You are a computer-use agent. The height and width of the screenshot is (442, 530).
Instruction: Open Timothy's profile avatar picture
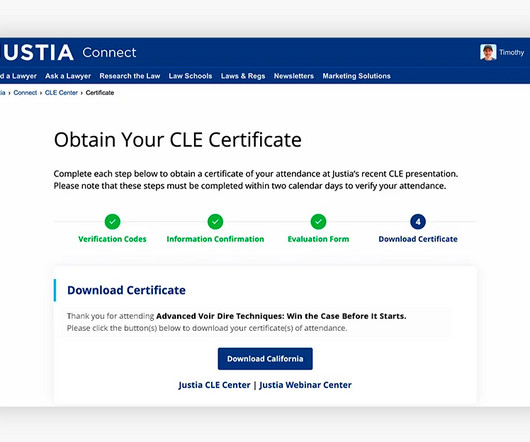coord(488,52)
